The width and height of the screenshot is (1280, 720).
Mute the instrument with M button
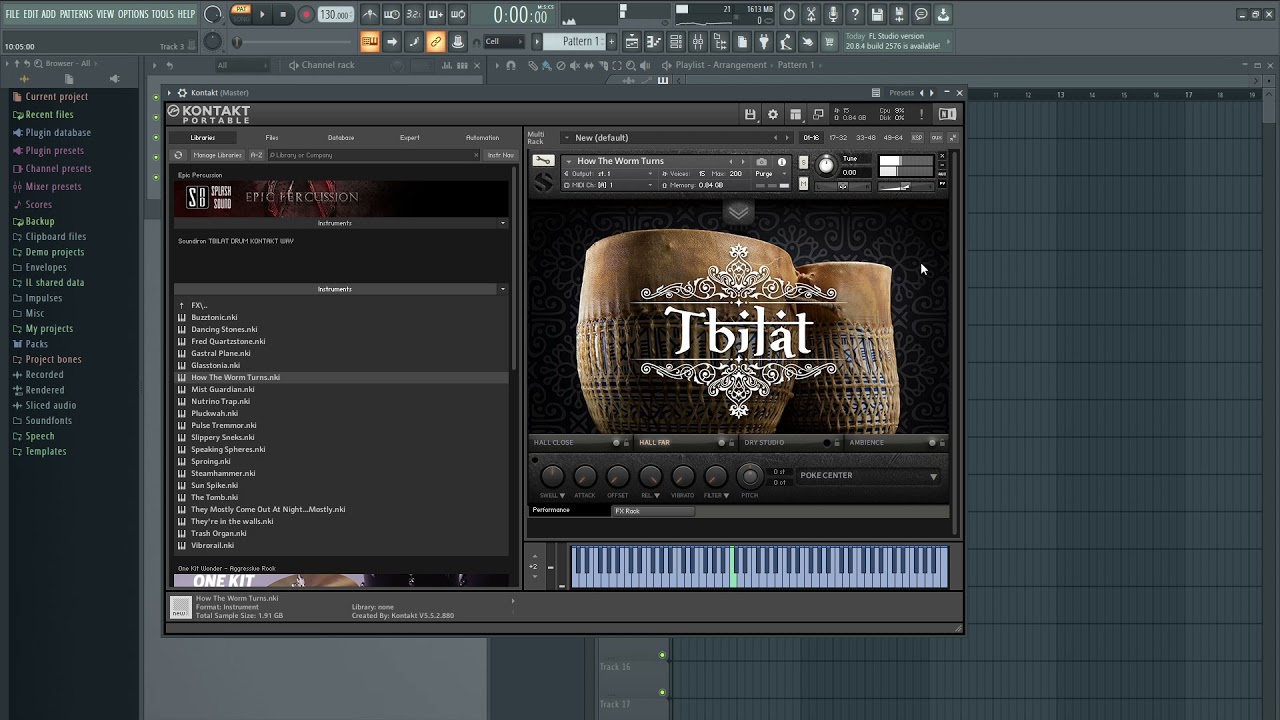803,183
